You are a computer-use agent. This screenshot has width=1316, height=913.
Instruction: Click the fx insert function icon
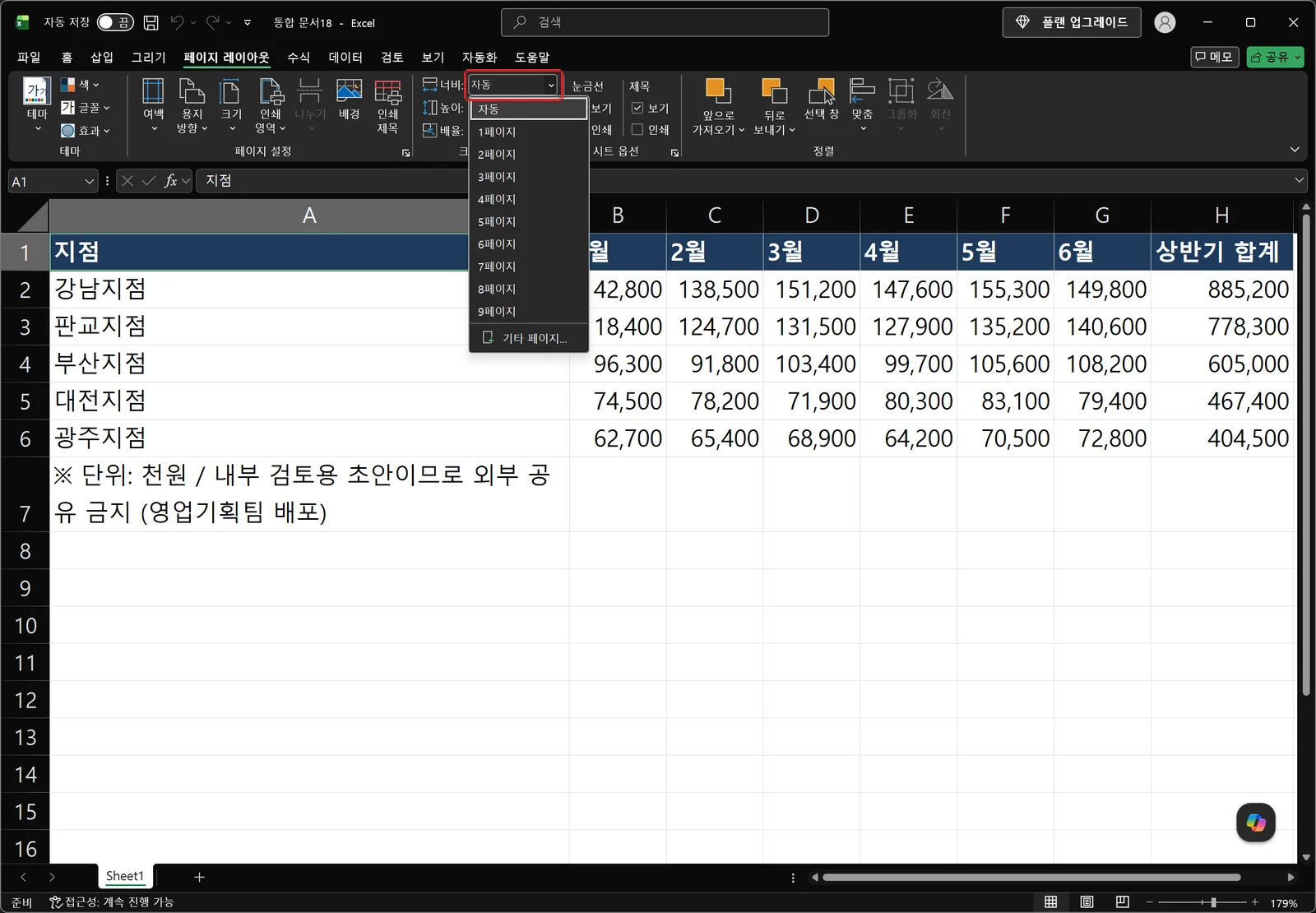170,181
